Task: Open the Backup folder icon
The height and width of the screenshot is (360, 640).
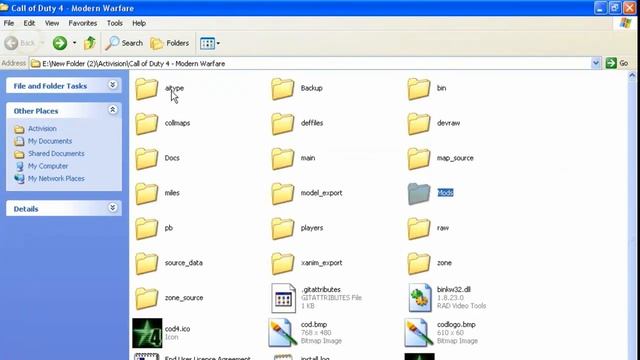Action: [283, 89]
